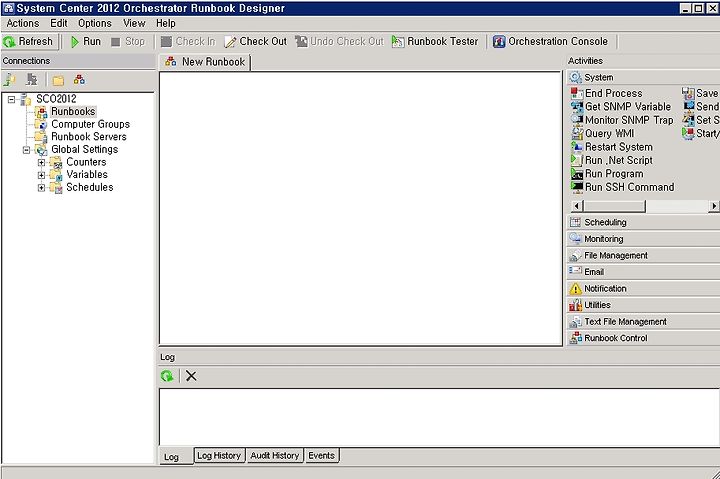Open the Options menu
The width and height of the screenshot is (720, 479).
click(95, 23)
